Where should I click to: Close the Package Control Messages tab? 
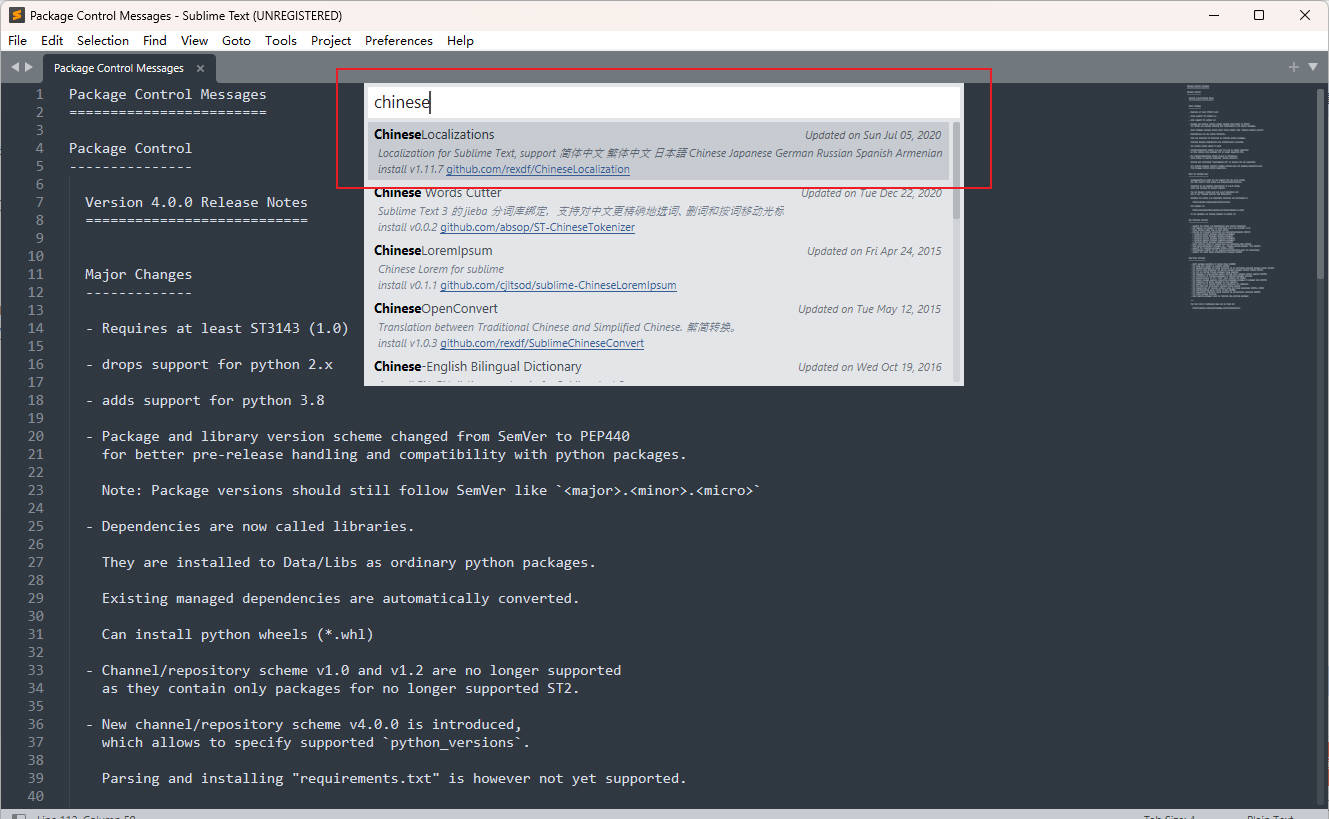click(200, 68)
